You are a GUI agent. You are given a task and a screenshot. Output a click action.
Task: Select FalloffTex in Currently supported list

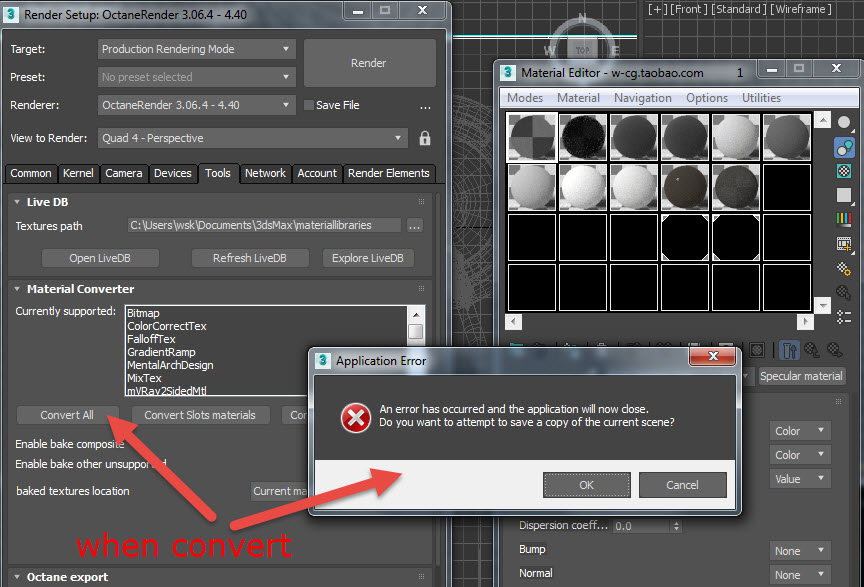[152, 339]
